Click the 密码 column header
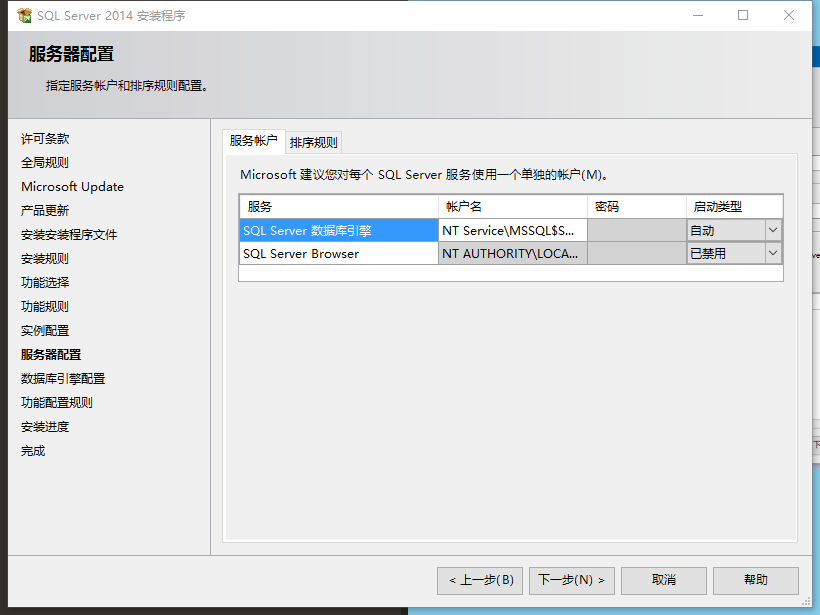This screenshot has width=820, height=615. click(x=637, y=207)
